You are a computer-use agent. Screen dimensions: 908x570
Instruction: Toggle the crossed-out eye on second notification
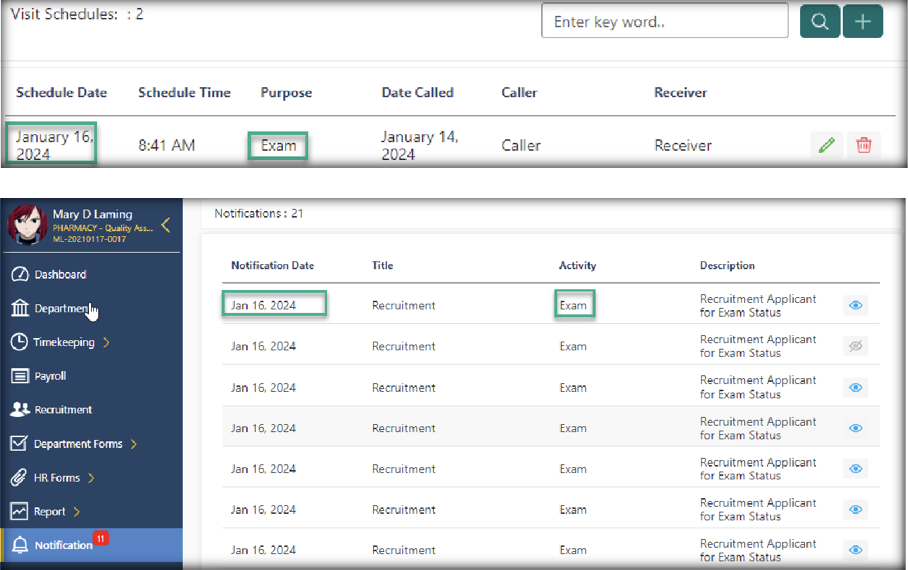[x=855, y=346]
